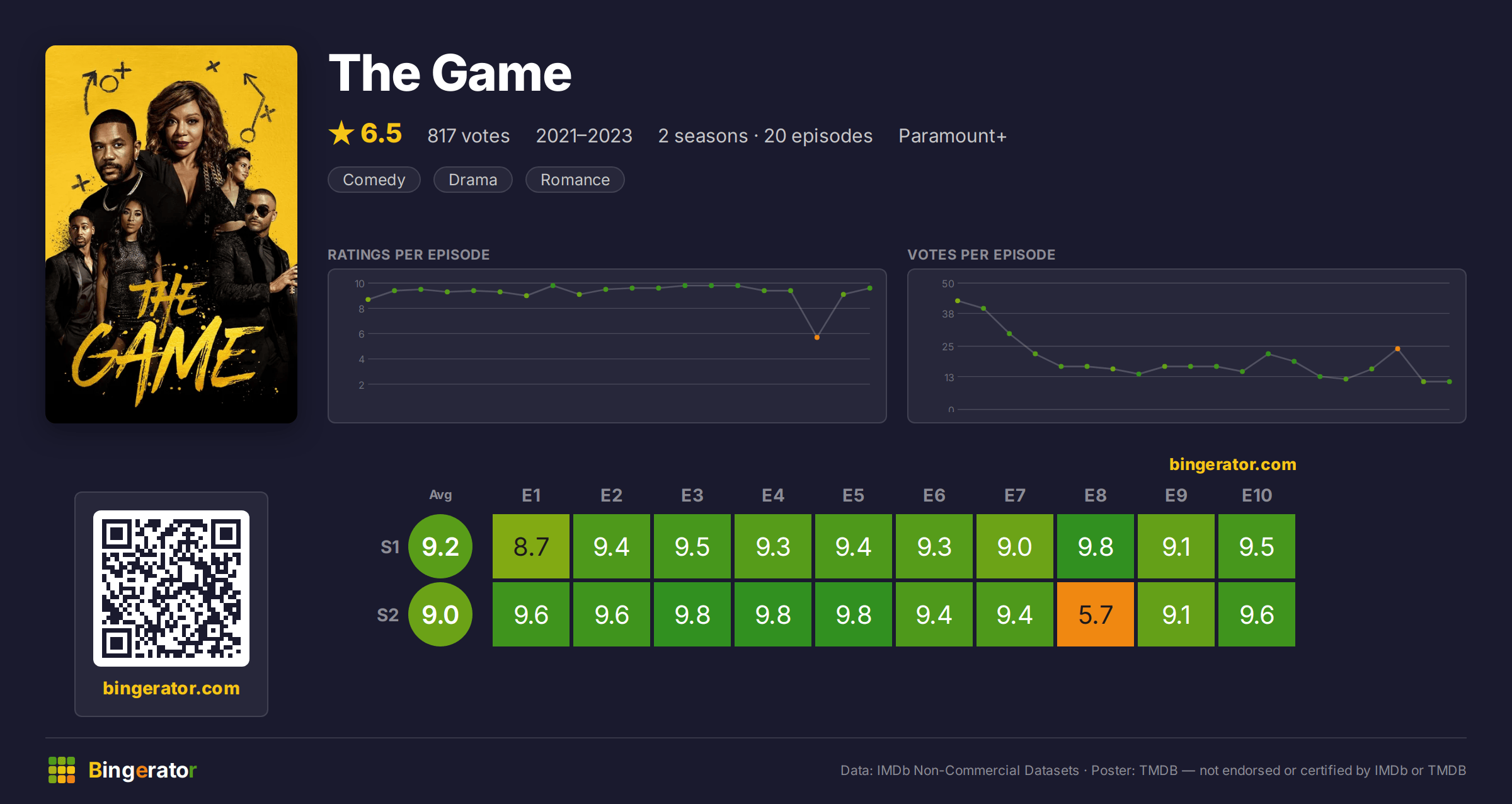Click orange point on votes chart
The width and height of the screenshot is (1512, 804).
pyautogui.click(x=1397, y=348)
